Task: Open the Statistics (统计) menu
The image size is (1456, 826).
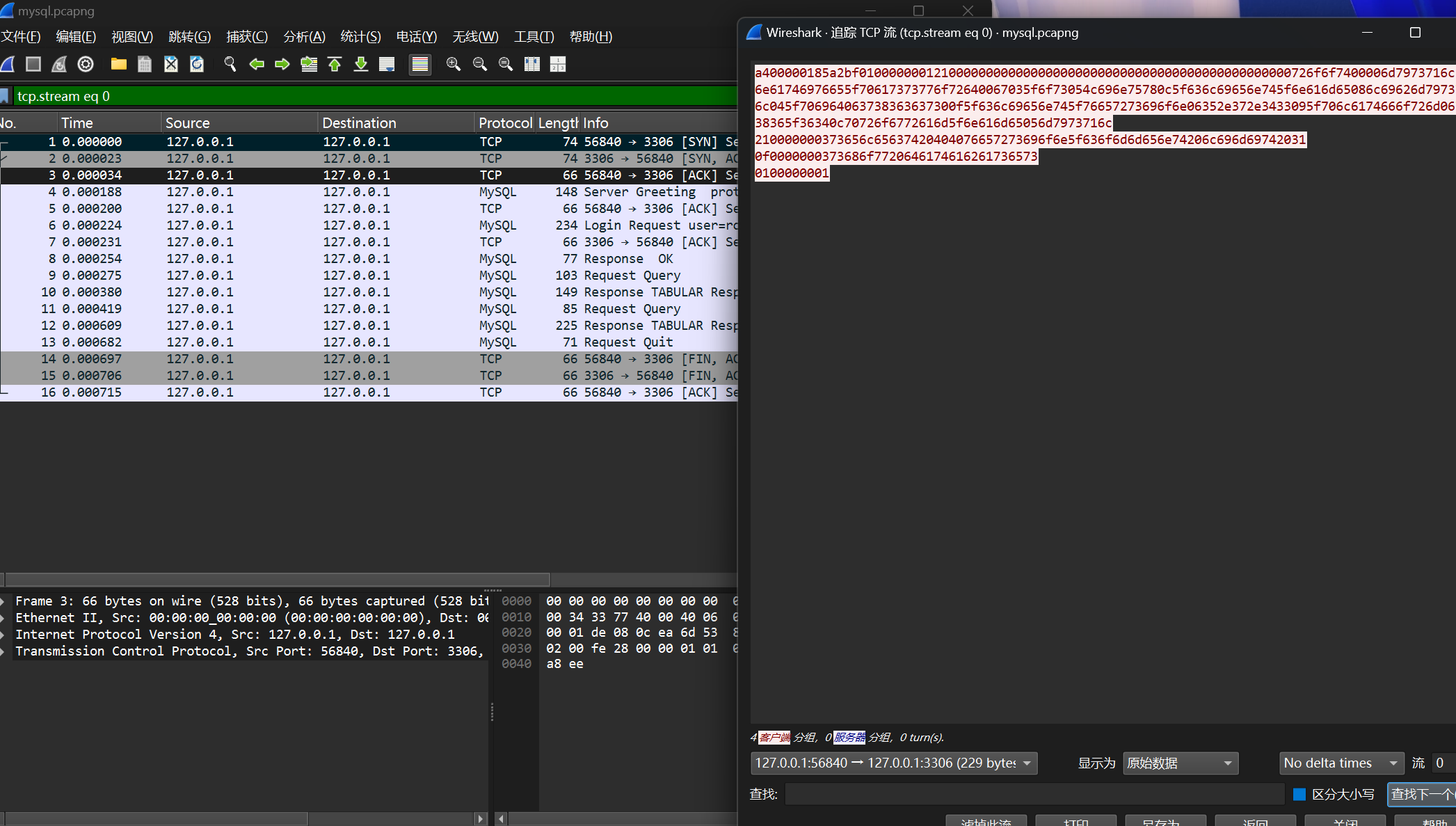Action: pos(360,37)
